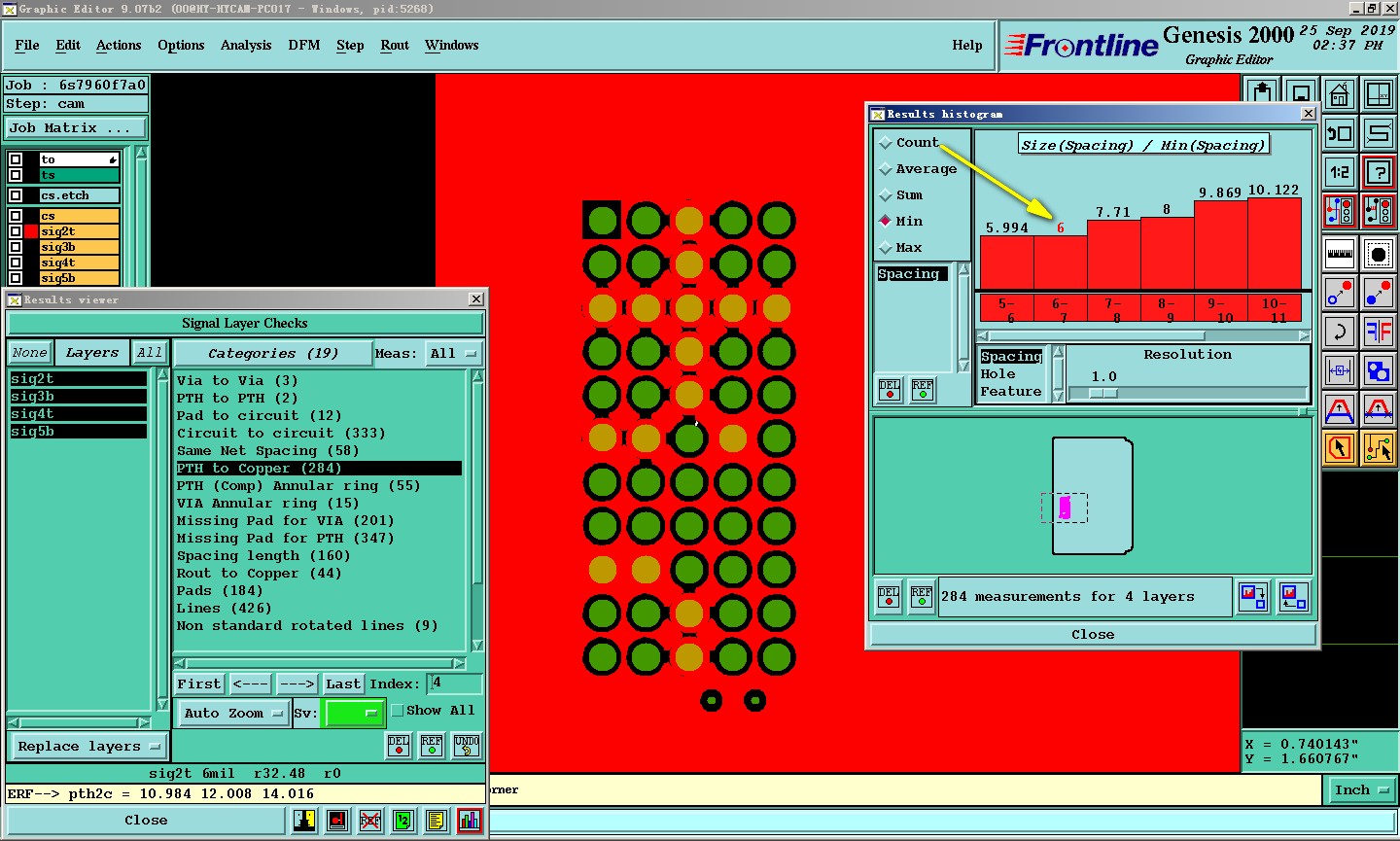Select the yellow net pointer selection tool
This screenshot has width=1400, height=841.
[x=1379, y=448]
